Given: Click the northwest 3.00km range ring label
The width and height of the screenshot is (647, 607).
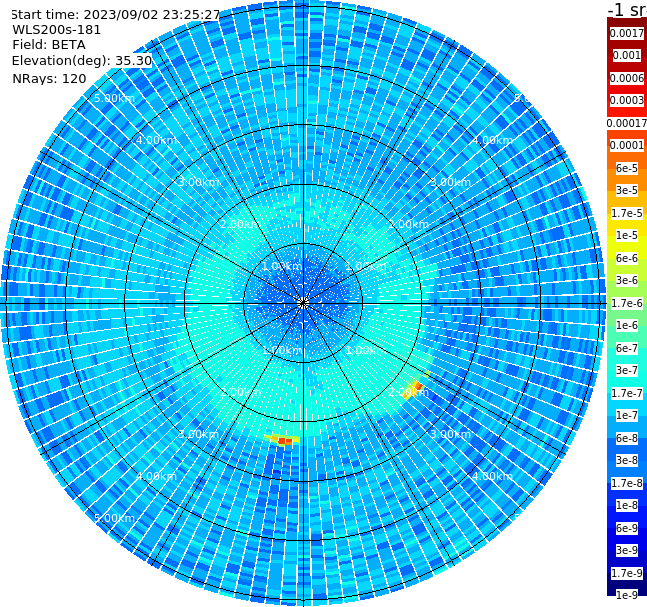Looking at the screenshot, I should point(198,182).
